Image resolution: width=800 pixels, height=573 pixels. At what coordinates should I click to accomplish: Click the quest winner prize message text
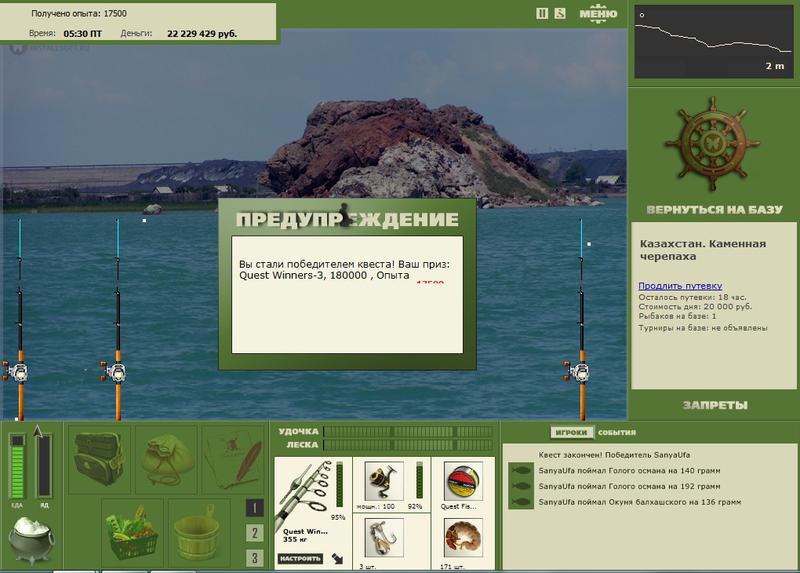point(344,270)
